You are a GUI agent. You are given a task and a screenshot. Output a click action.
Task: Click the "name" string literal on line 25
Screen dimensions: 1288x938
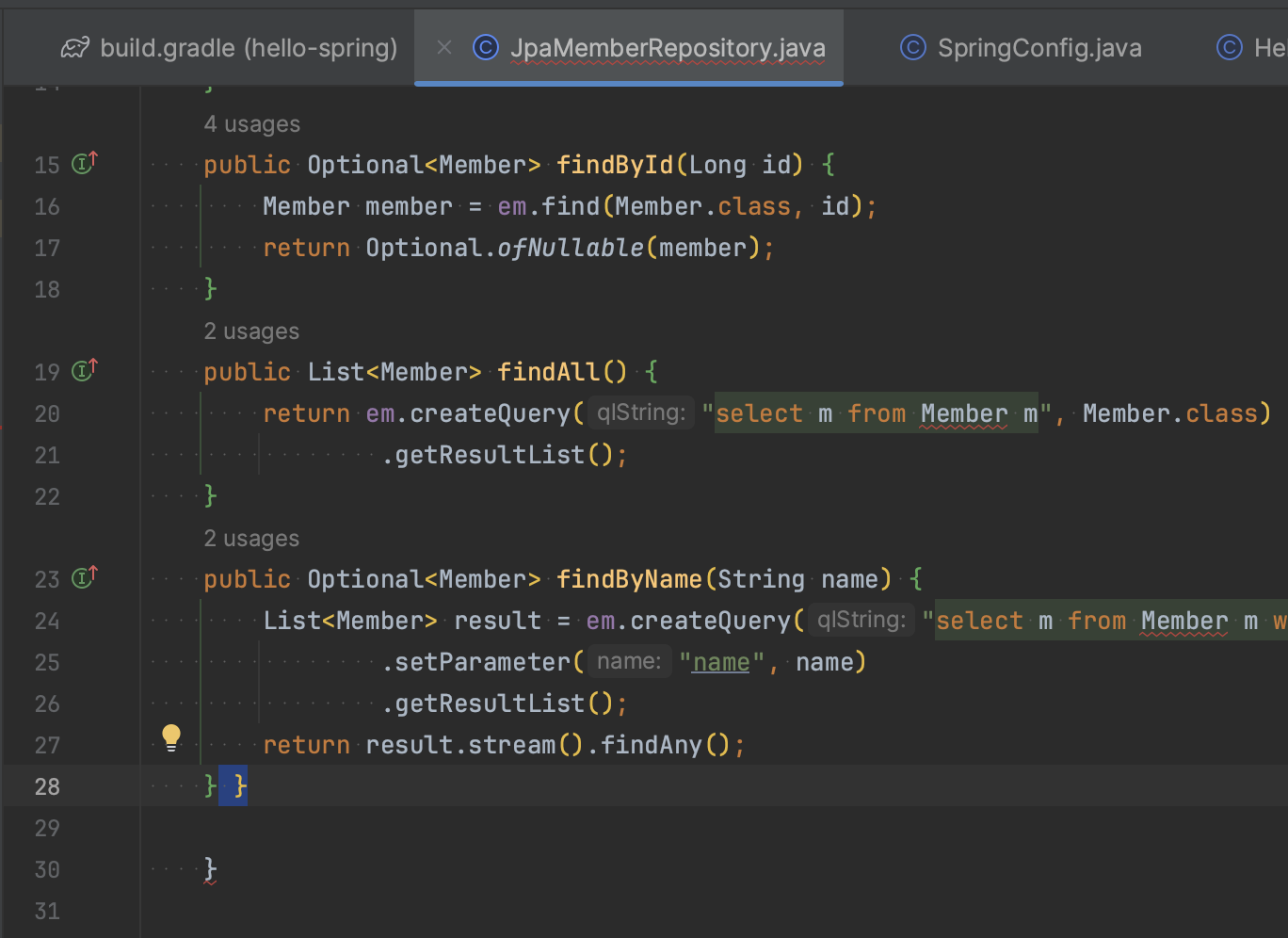click(x=722, y=662)
